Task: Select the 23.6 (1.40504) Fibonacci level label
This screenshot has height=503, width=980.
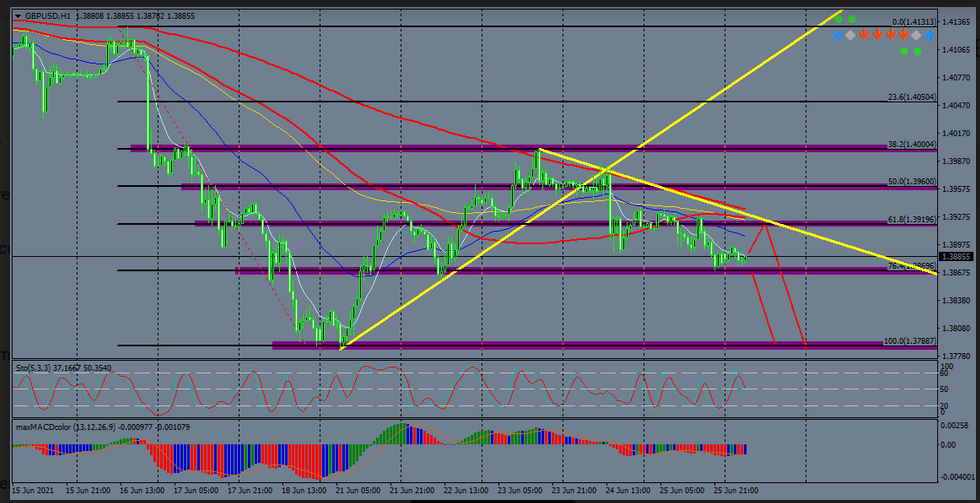Action: [912, 97]
